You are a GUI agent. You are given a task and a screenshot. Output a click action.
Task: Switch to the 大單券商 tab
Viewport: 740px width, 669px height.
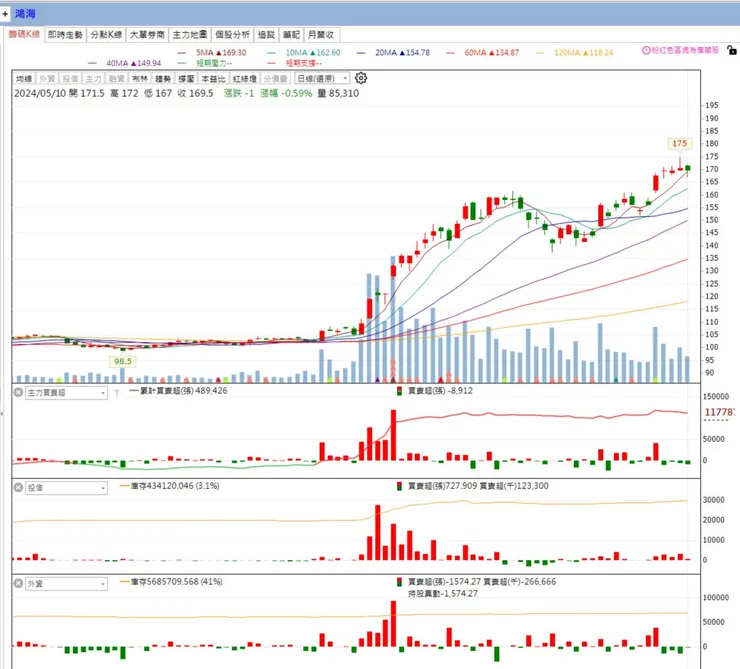tap(147, 35)
